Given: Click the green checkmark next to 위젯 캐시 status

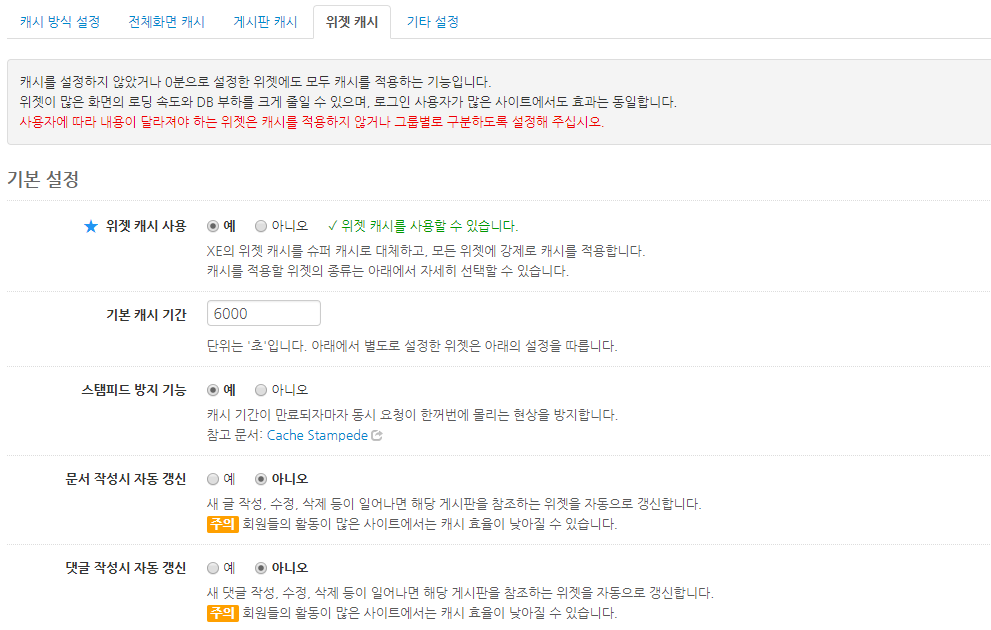Looking at the screenshot, I should coord(331,226).
